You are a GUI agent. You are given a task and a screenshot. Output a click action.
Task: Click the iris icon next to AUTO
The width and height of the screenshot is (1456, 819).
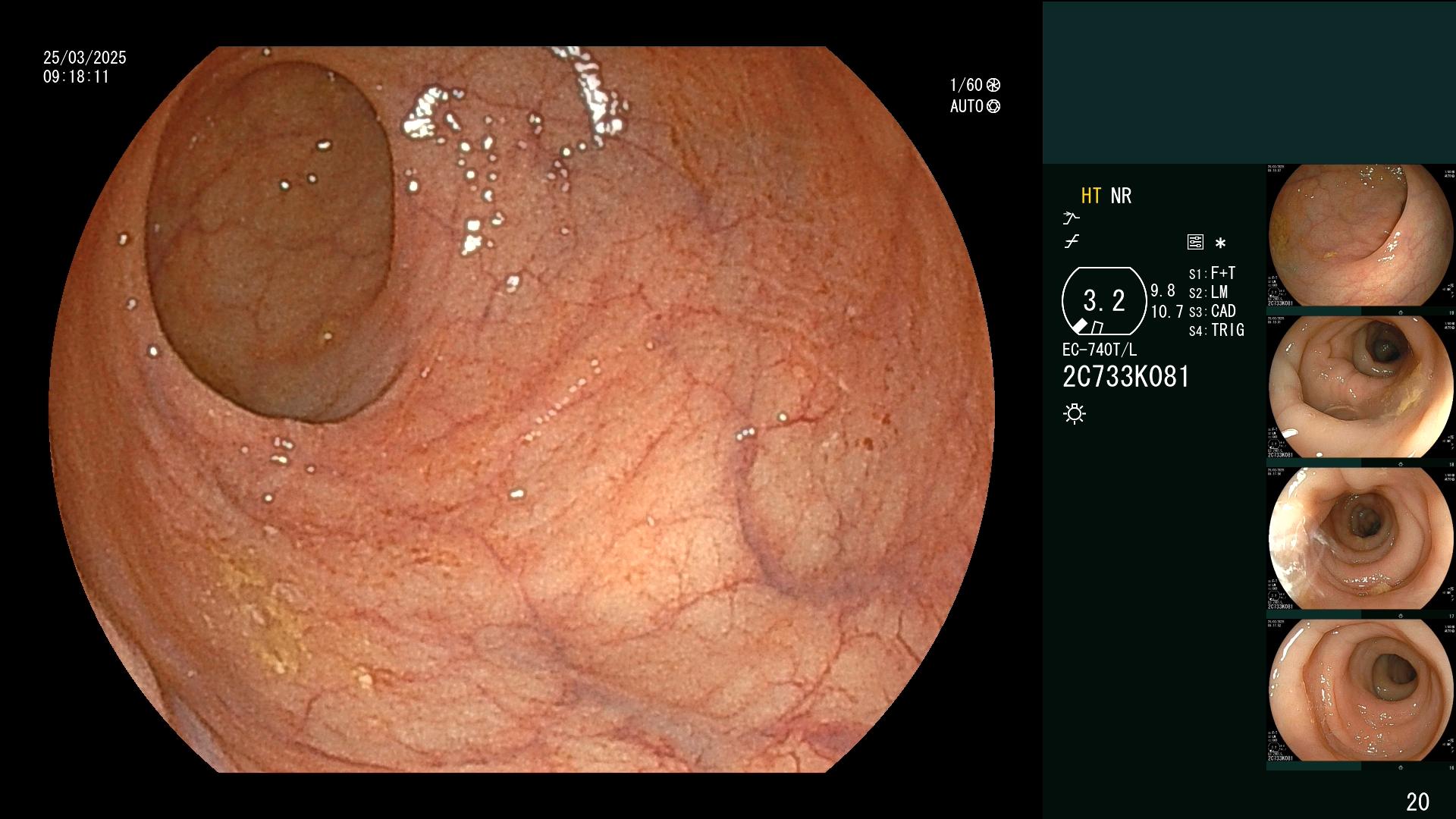(993, 106)
